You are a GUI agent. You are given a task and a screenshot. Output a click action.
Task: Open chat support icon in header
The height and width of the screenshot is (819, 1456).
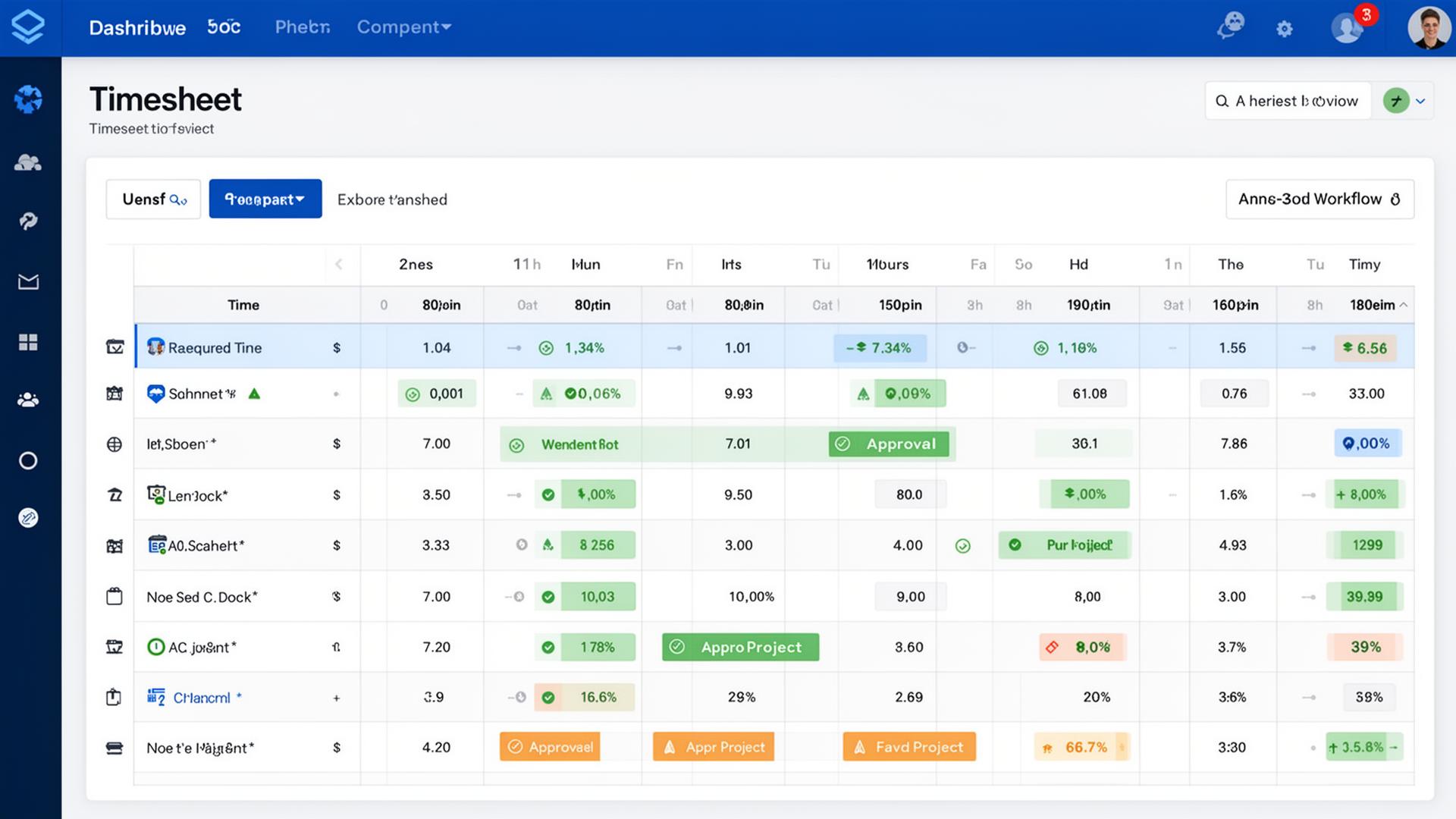[x=1231, y=26]
